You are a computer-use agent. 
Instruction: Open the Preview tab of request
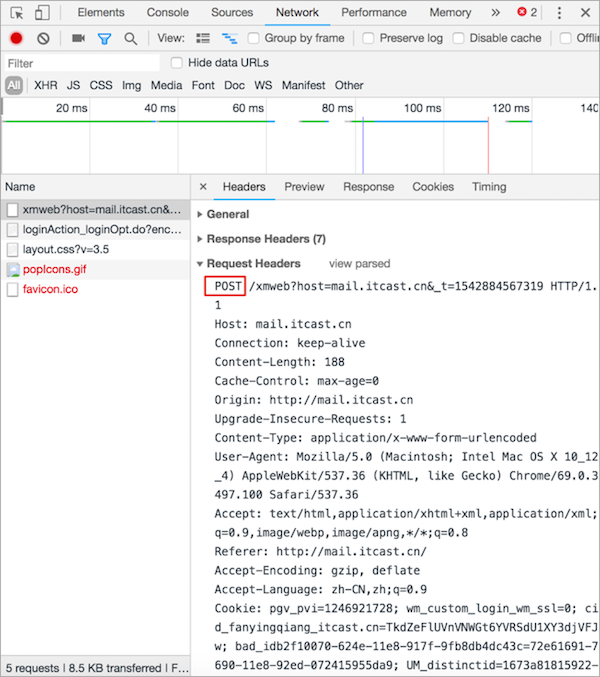click(304, 187)
